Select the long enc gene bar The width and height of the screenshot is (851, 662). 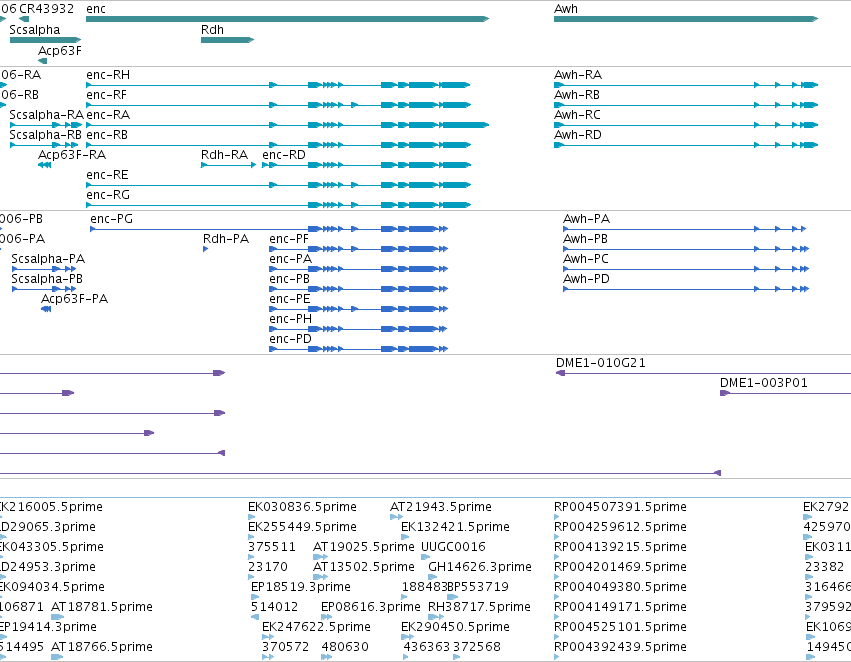click(288, 19)
